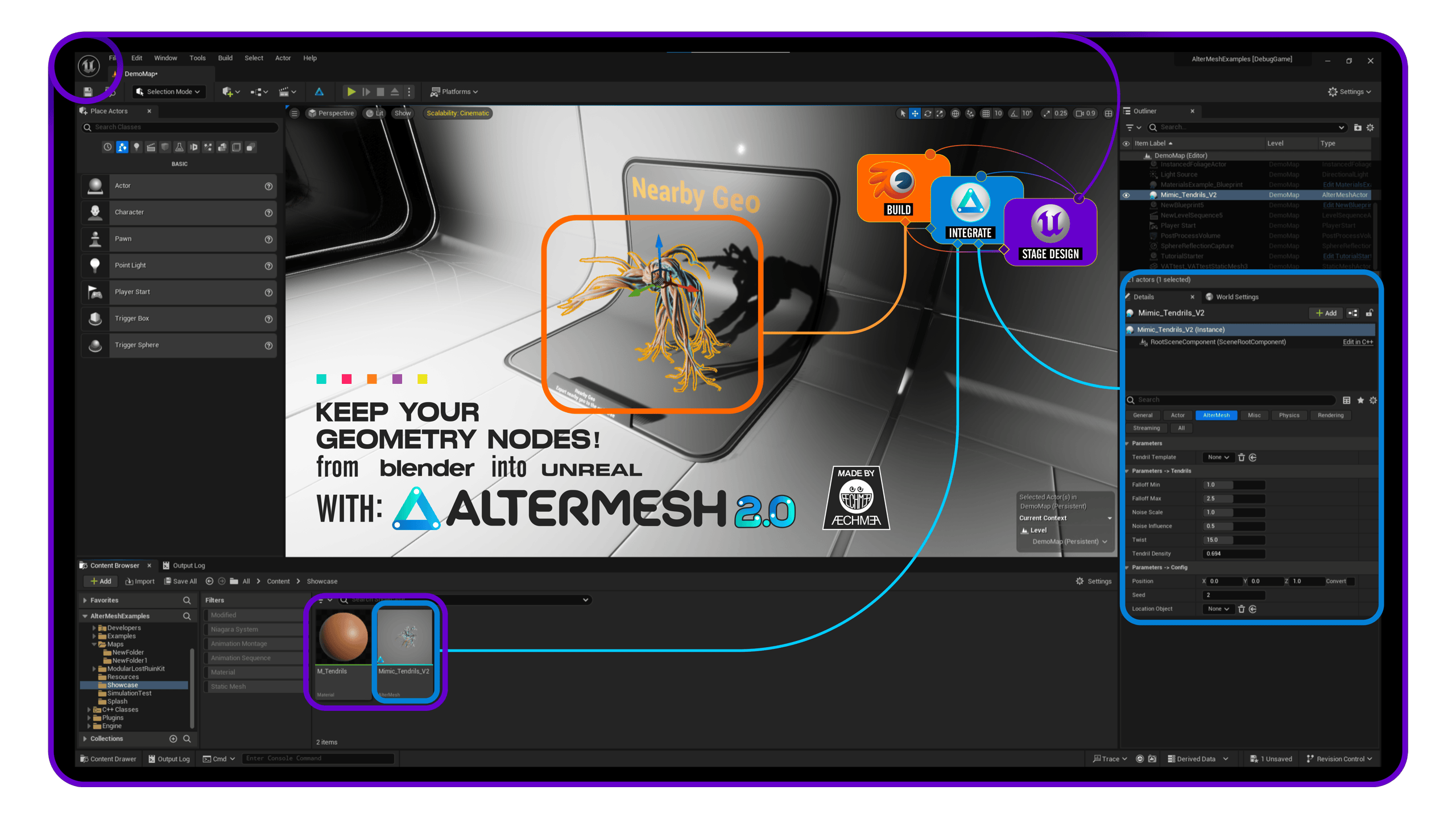This screenshot has width=1456, height=819.
Task: Open the details property matrix table icon
Action: pos(1347,400)
